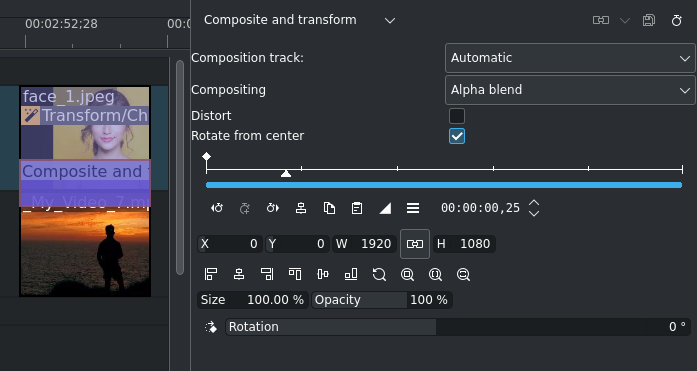The width and height of the screenshot is (697, 371).
Task: Click adjust to original size icon
Action: (x=379, y=274)
